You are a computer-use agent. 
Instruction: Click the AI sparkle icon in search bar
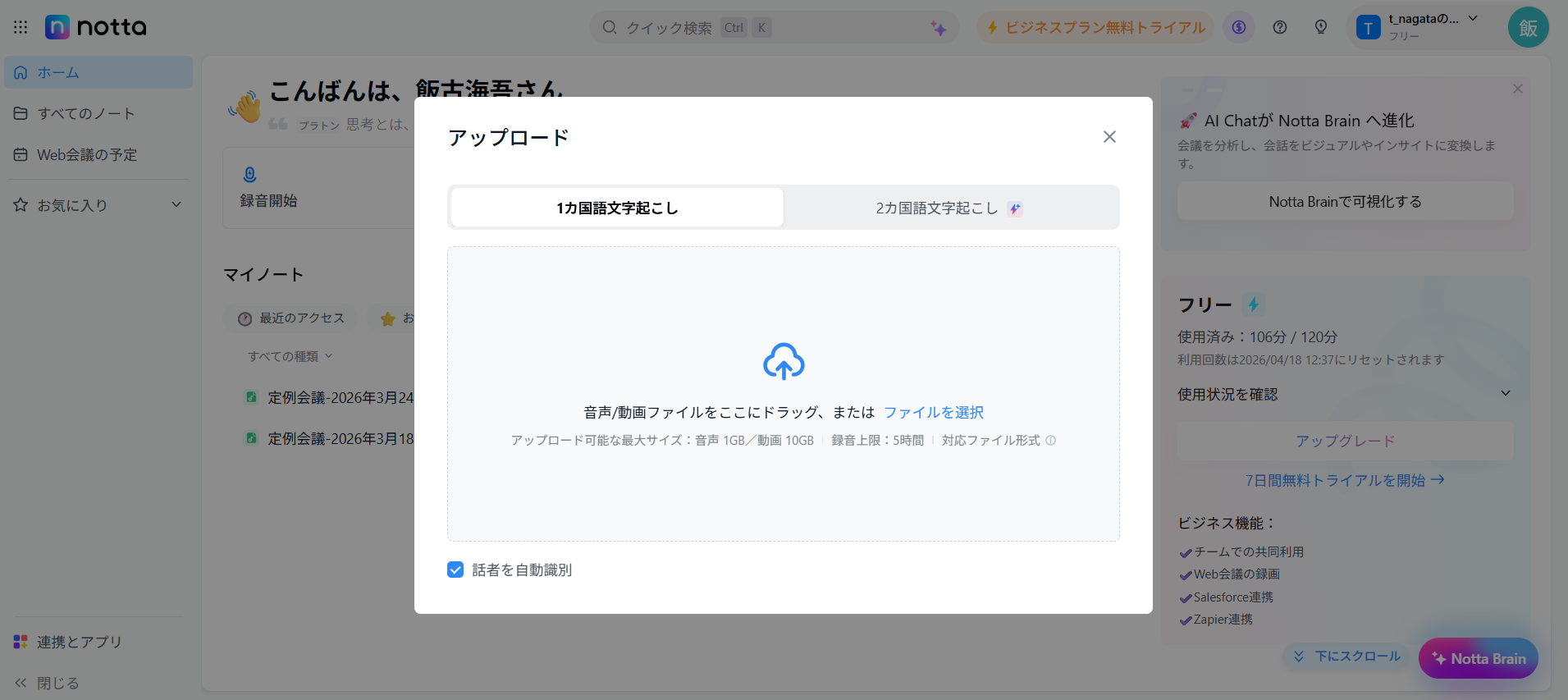tap(938, 29)
